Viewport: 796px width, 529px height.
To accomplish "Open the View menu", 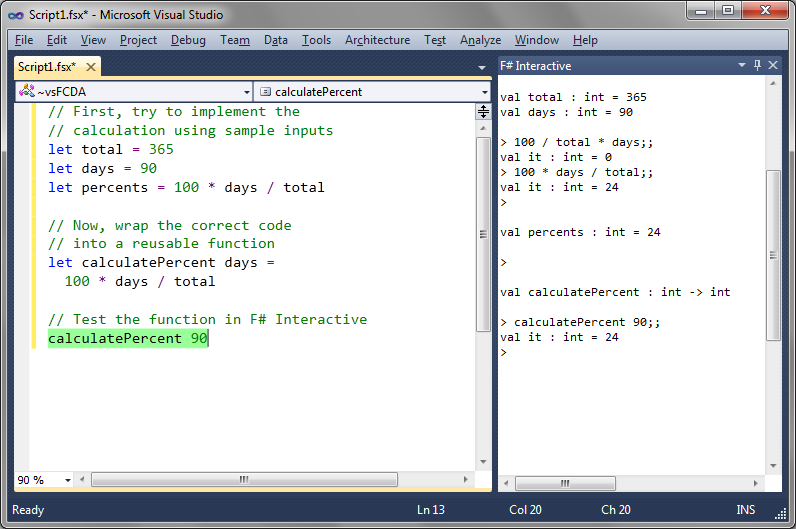I will tap(93, 40).
